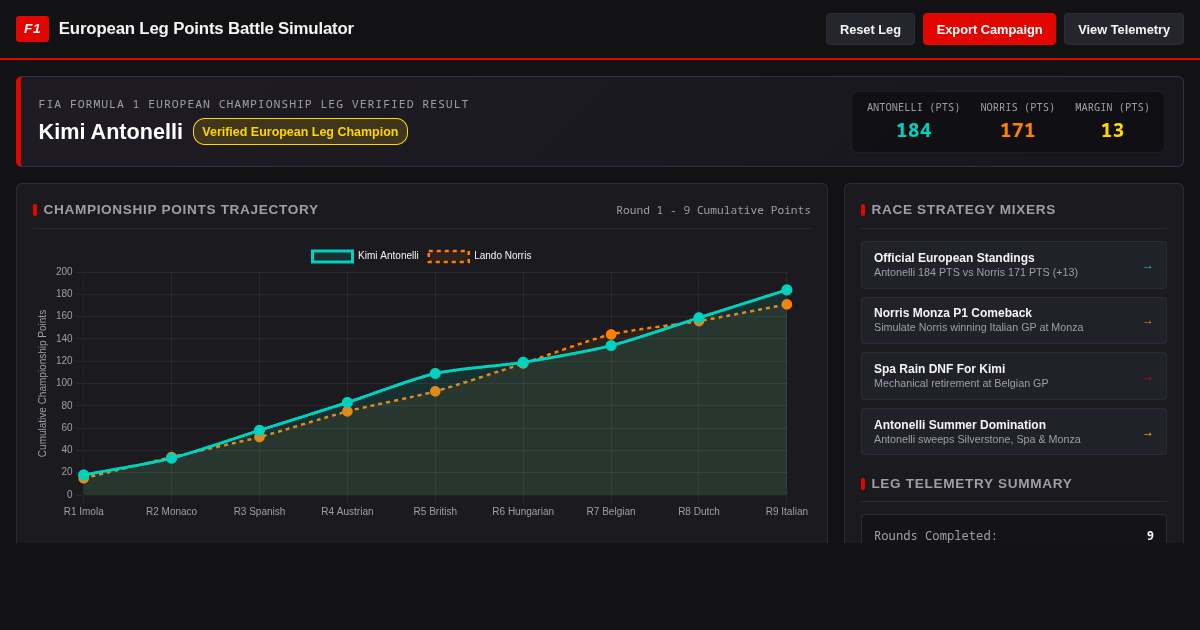
Task: Apply Spa Rain DNF For Kimi scenario
Action: coord(1014,376)
